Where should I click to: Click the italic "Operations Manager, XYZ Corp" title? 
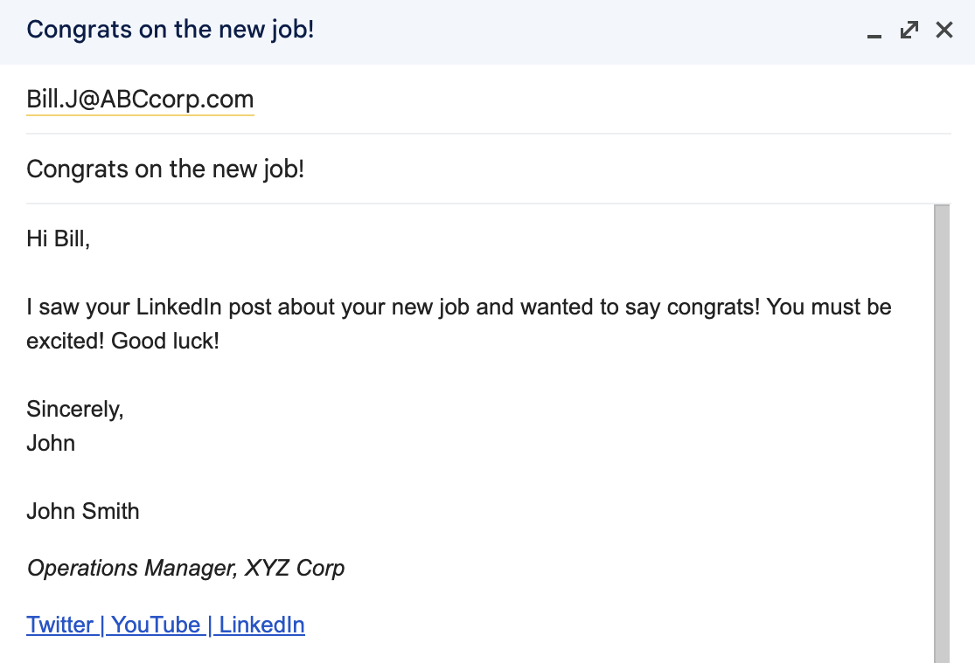[186, 568]
